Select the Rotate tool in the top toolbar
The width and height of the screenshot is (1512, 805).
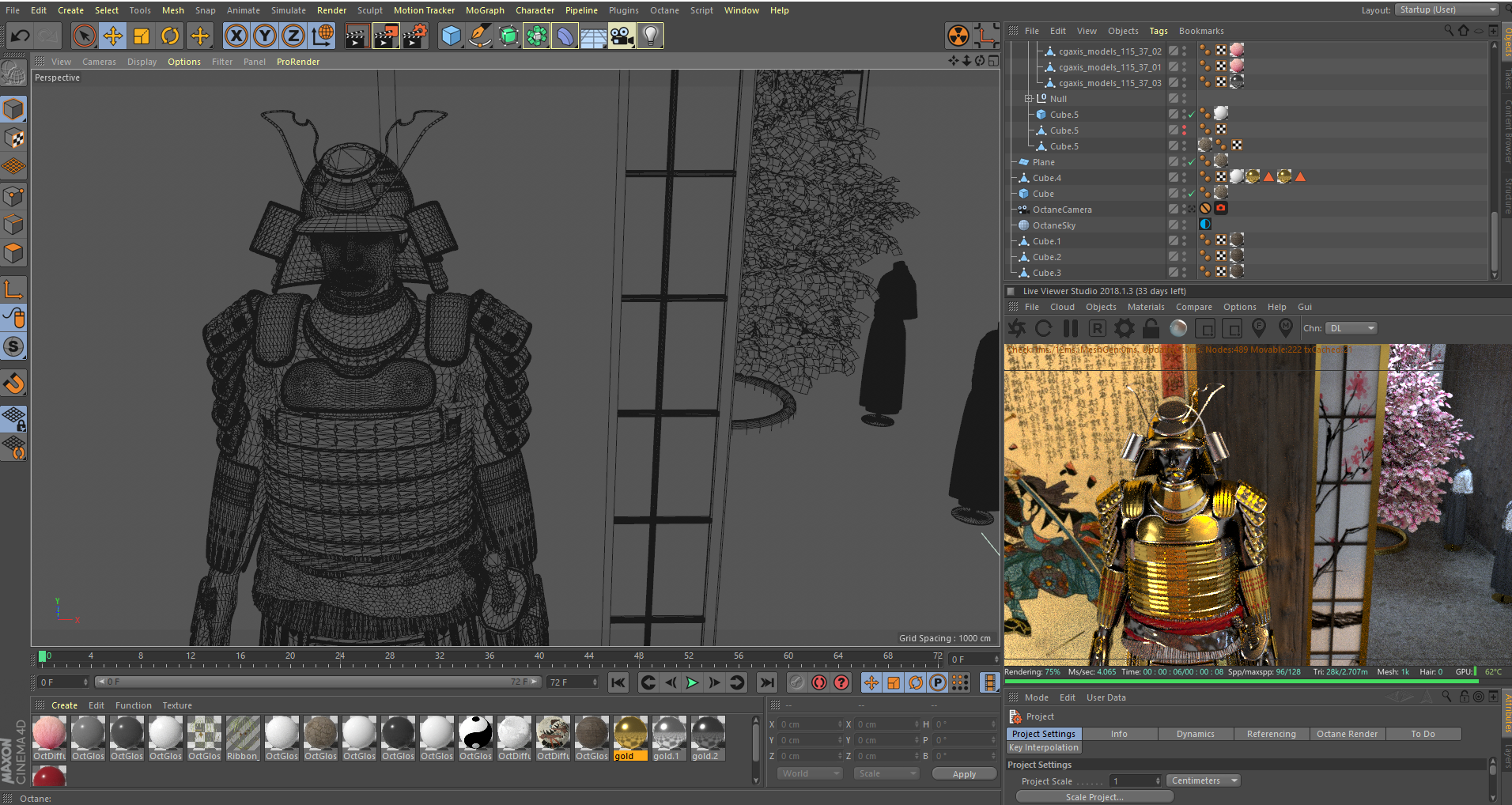[170, 36]
